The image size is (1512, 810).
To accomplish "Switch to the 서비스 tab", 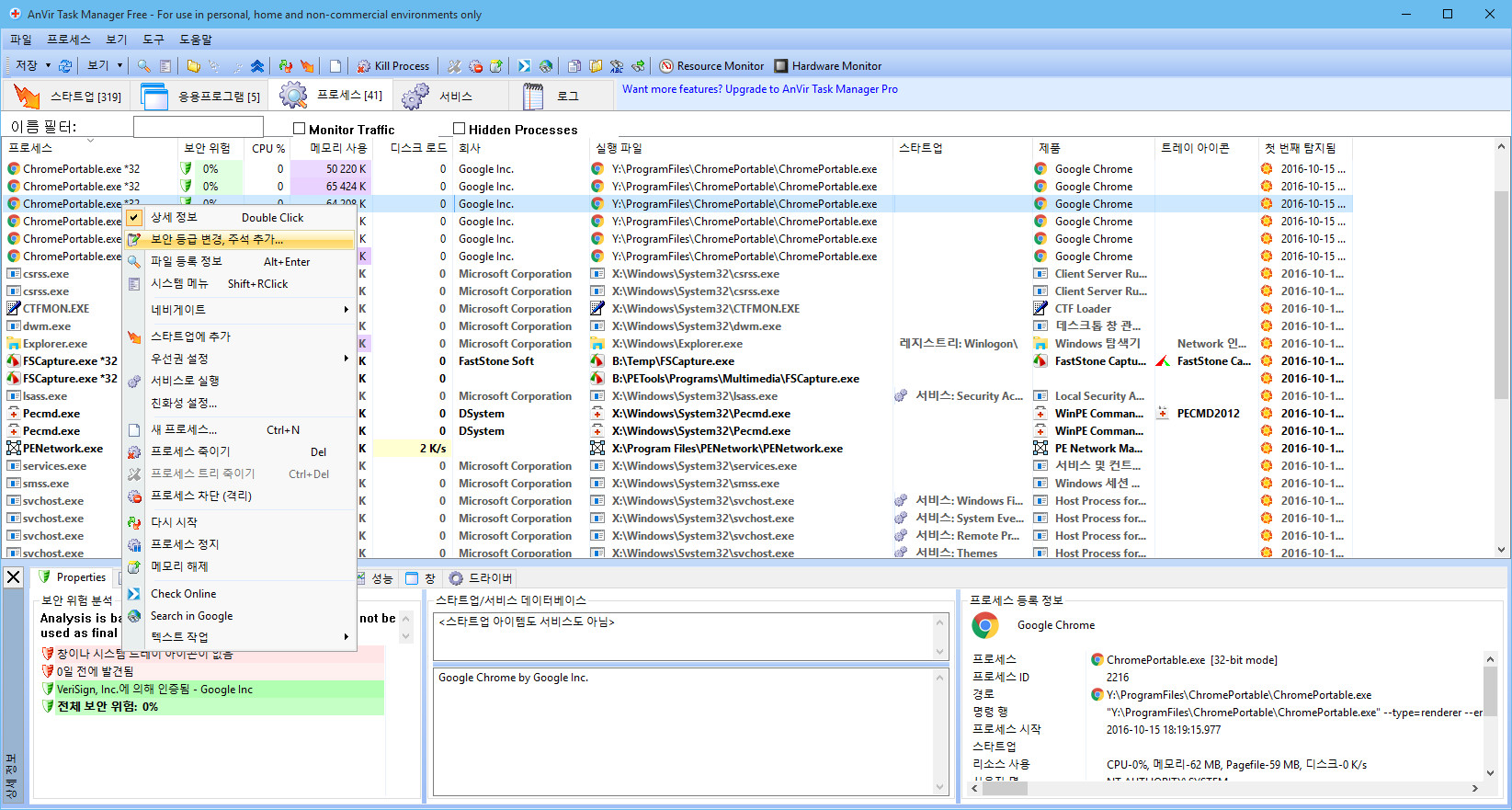I will click(451, 96).
